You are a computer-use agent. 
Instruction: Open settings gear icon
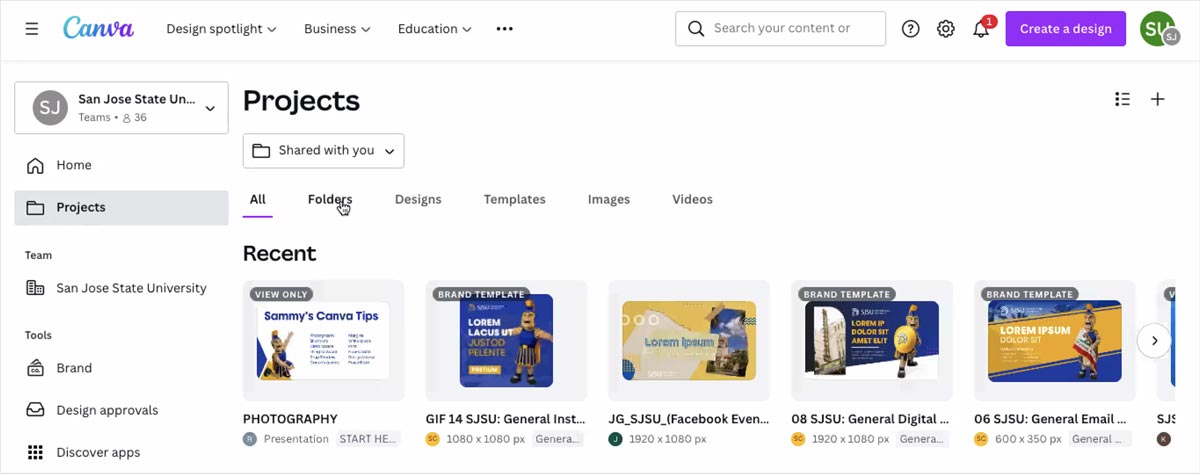pyautogui.click(x=945, y=29)
